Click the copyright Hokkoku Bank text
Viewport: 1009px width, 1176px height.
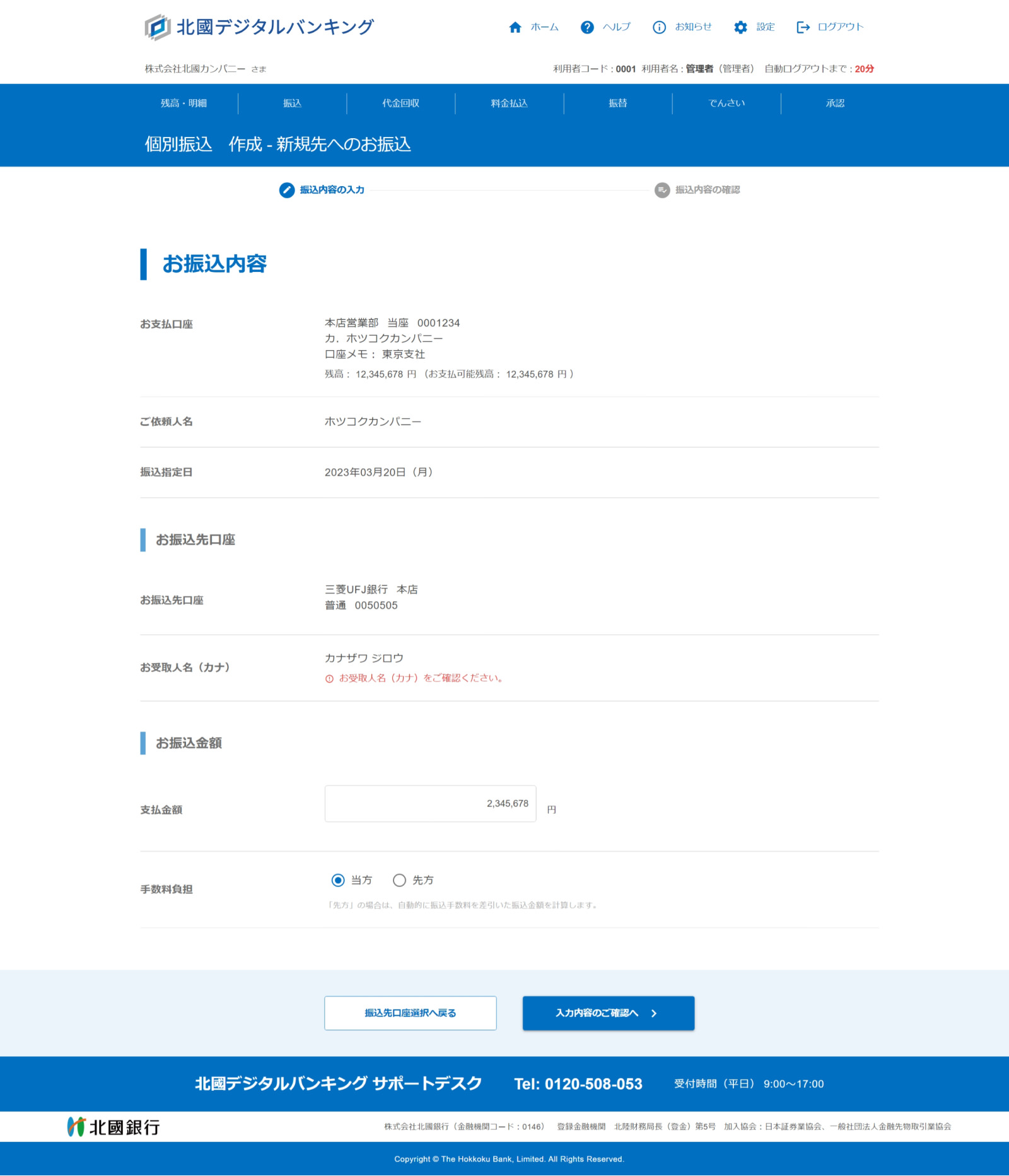[509, 1160]
